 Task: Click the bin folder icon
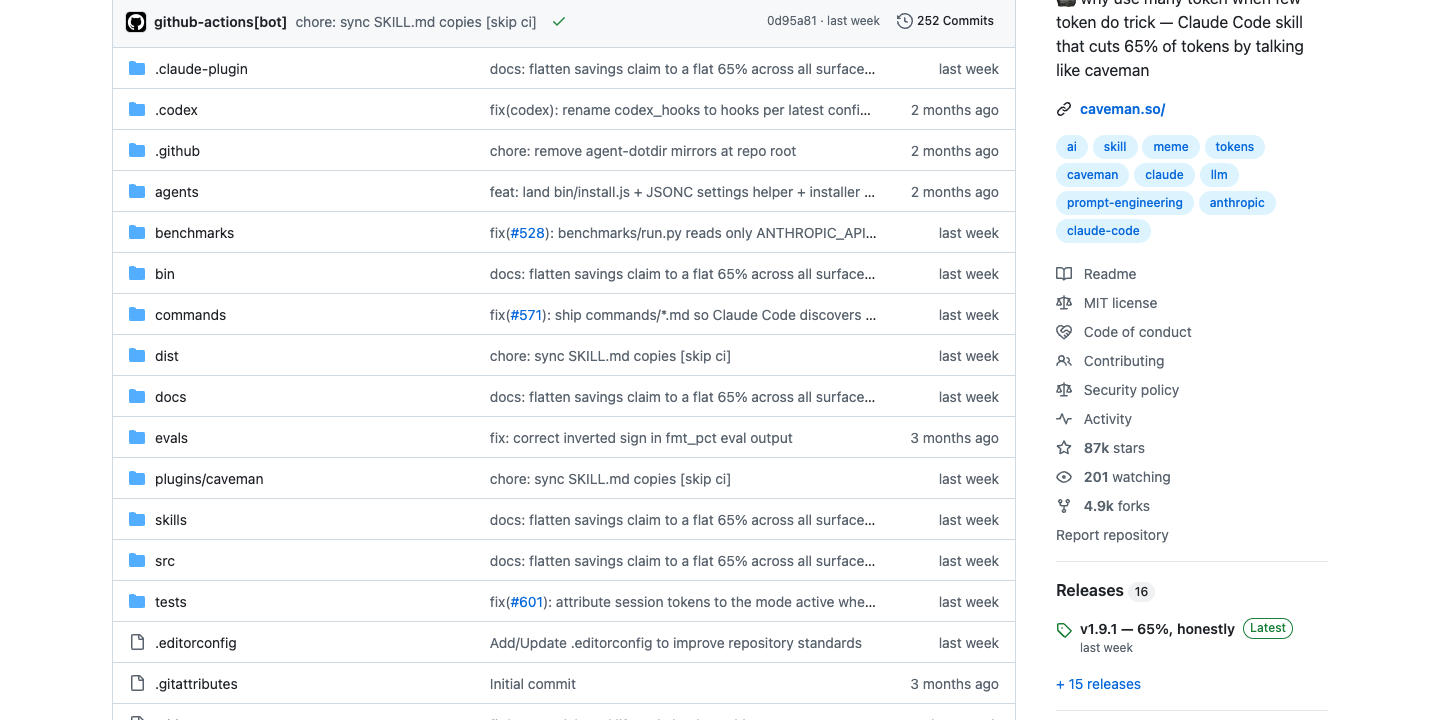[137, 274]
